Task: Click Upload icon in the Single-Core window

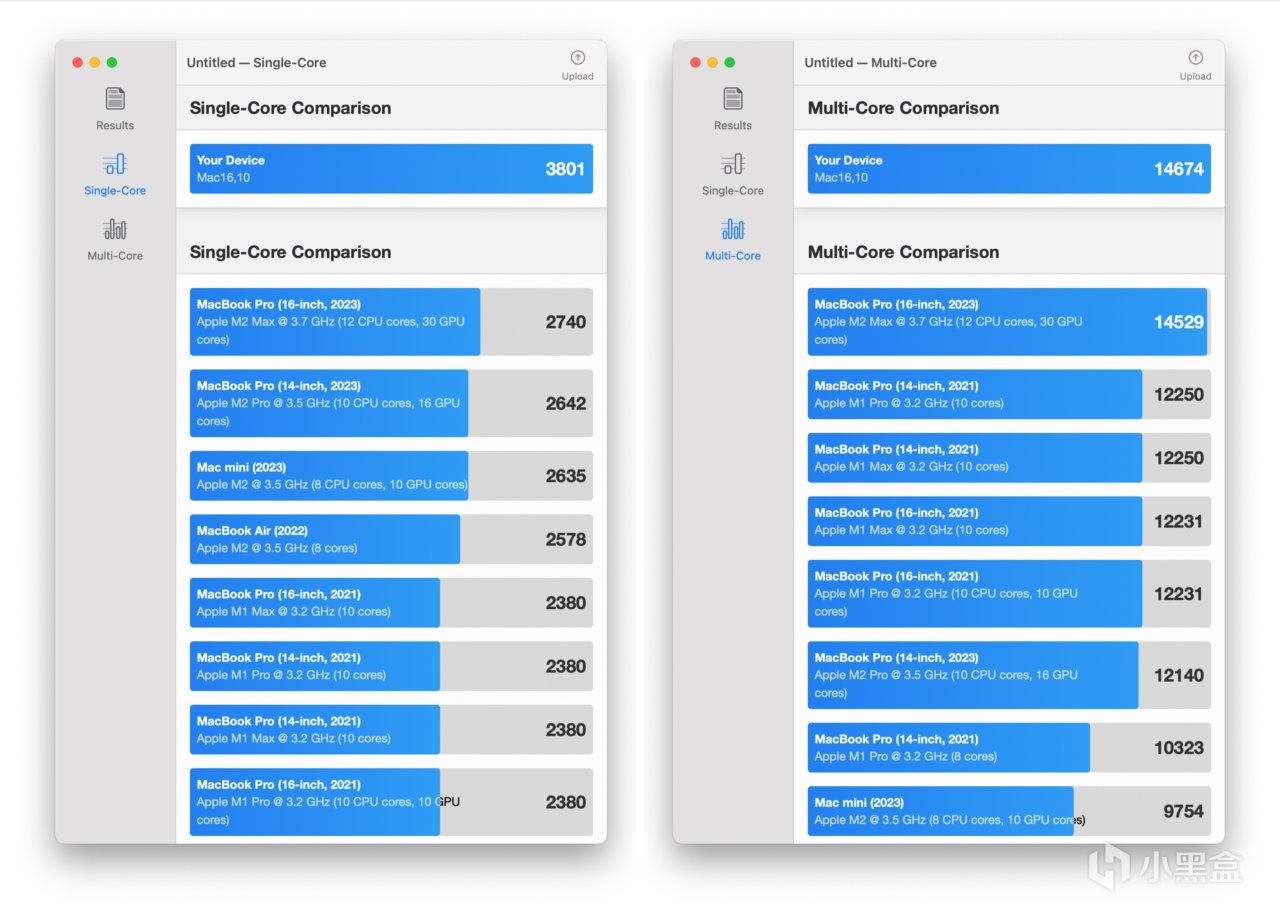Action: (x=577, y=58)
